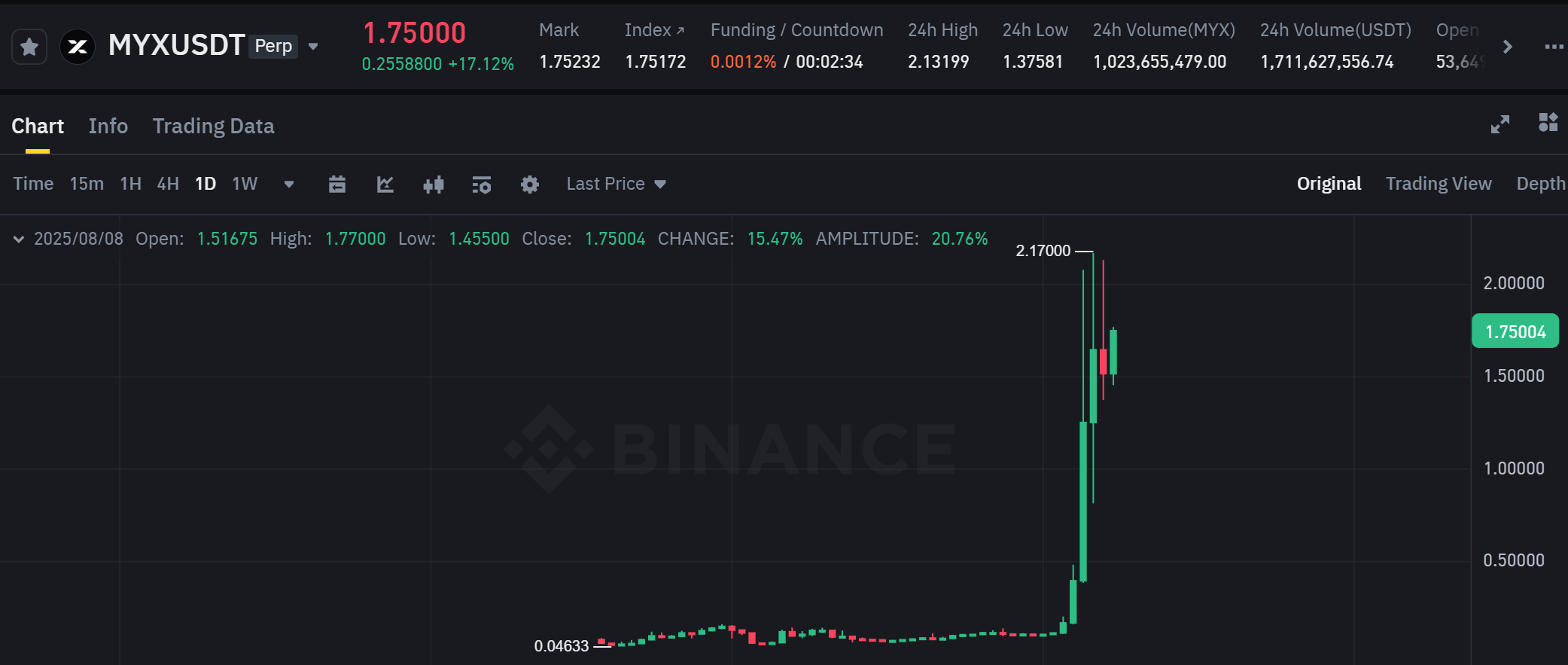Open the chart layout grid icon
1568x665 pixels.
click(x=1548, y=122)
